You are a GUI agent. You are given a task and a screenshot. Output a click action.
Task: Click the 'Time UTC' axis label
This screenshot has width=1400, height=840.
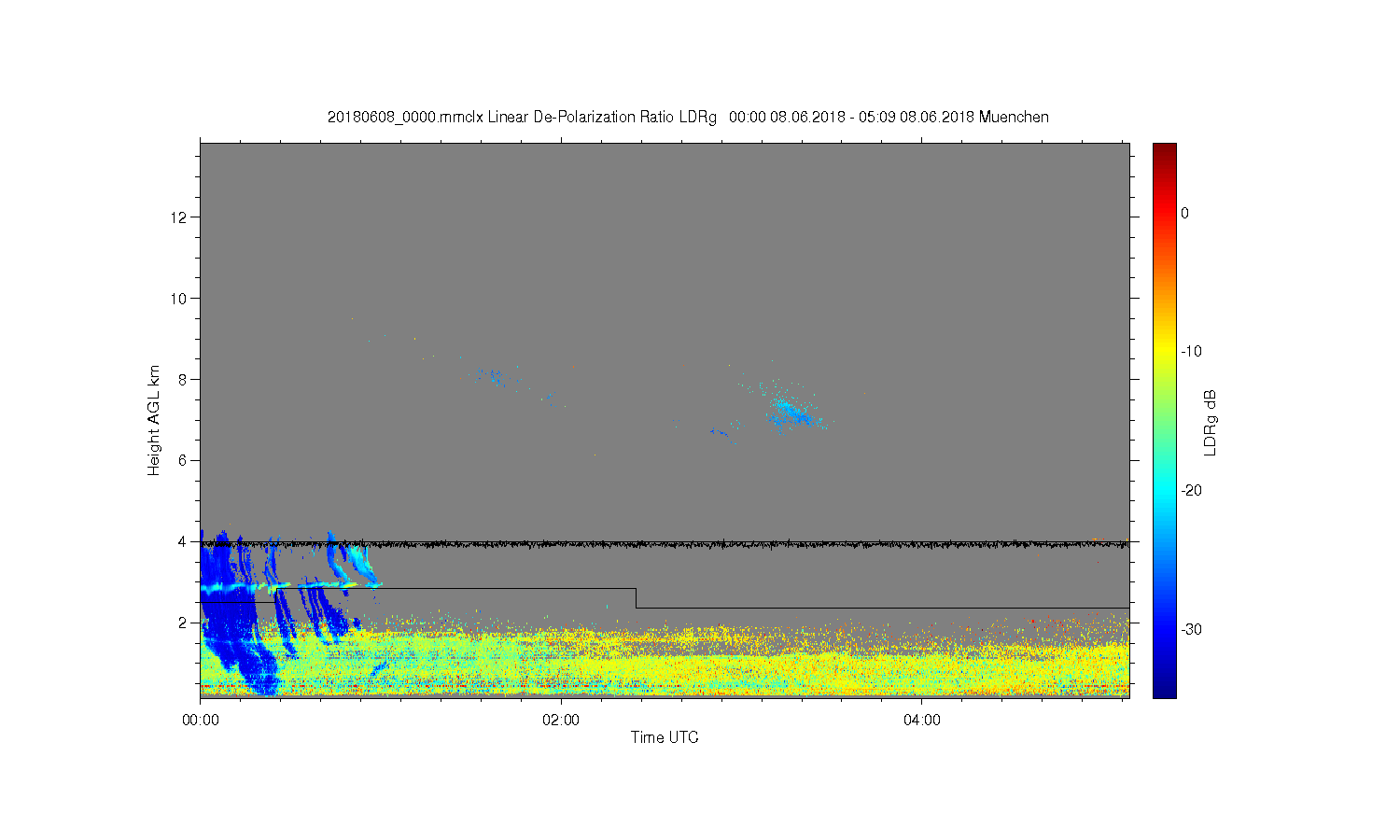tap(665, 737)
